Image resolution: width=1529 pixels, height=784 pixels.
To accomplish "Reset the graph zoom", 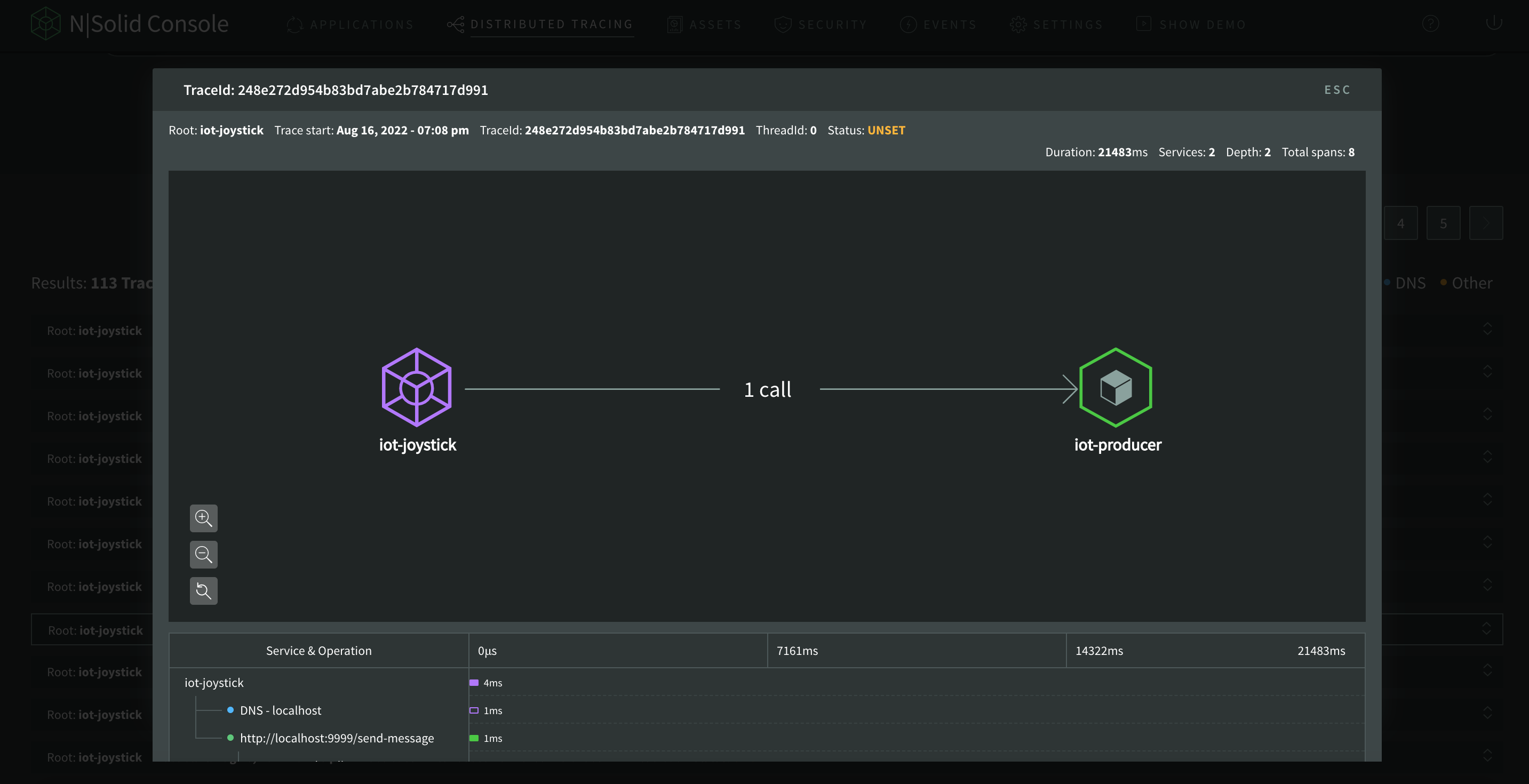I will point(204,590).
